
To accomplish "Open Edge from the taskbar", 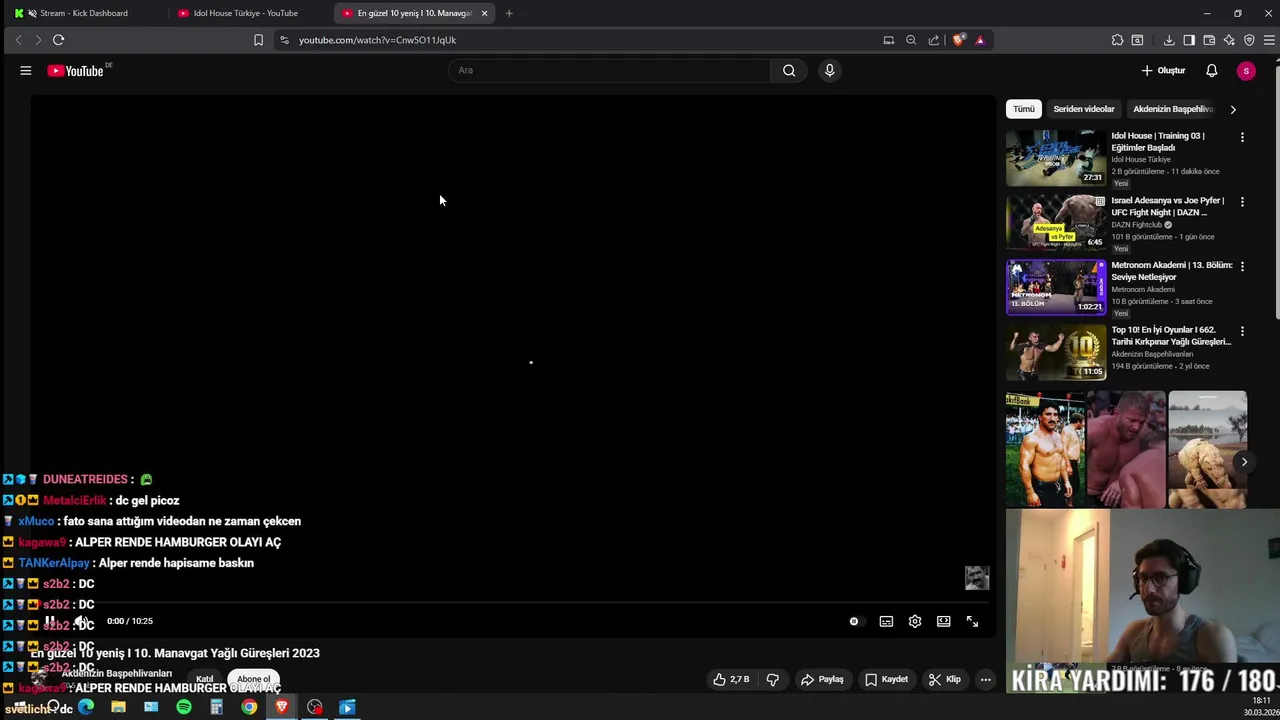I will pyautogui.click(x=86, y=707).
